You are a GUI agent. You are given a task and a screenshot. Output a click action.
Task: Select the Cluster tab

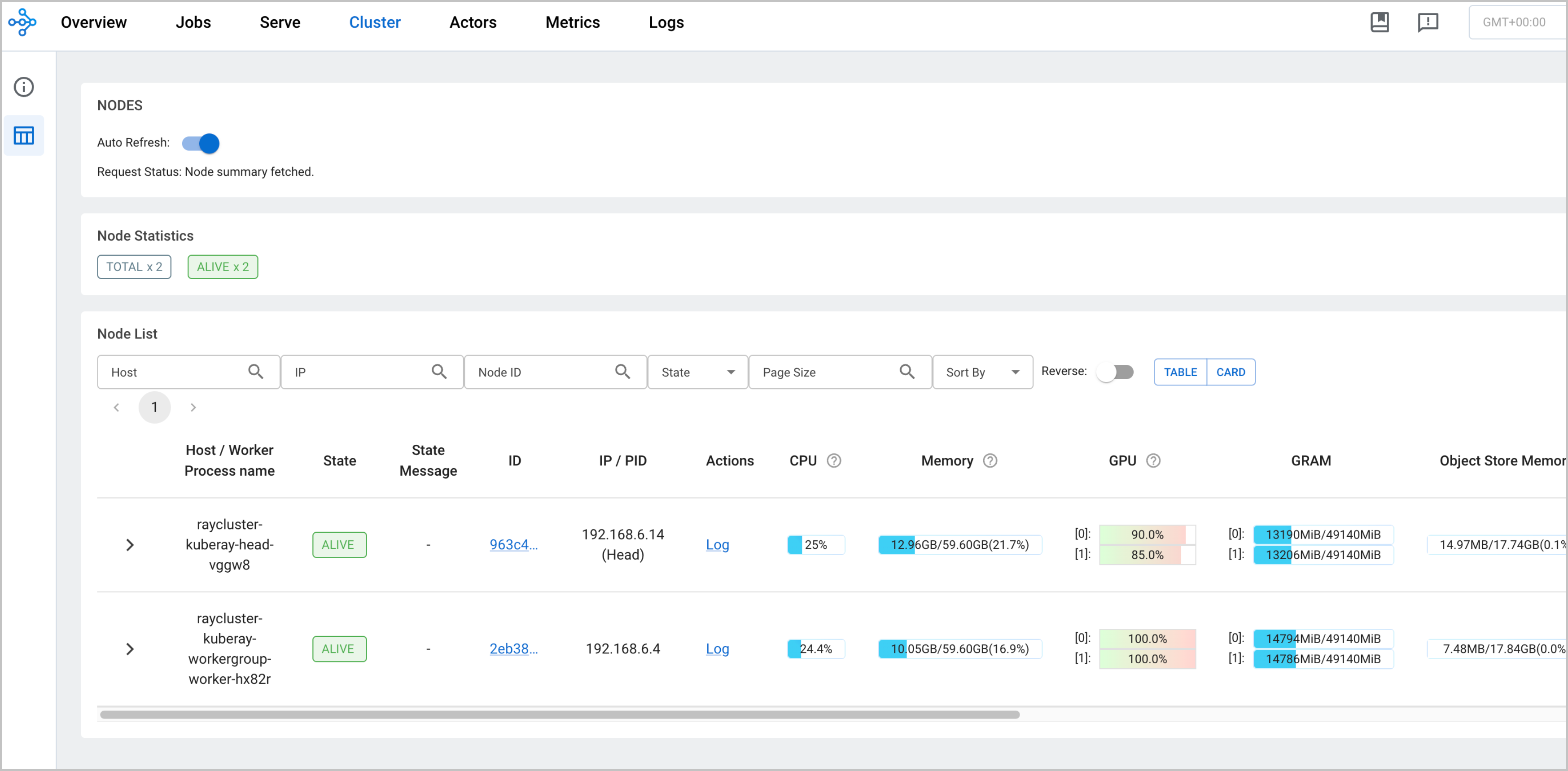point(375,22)
